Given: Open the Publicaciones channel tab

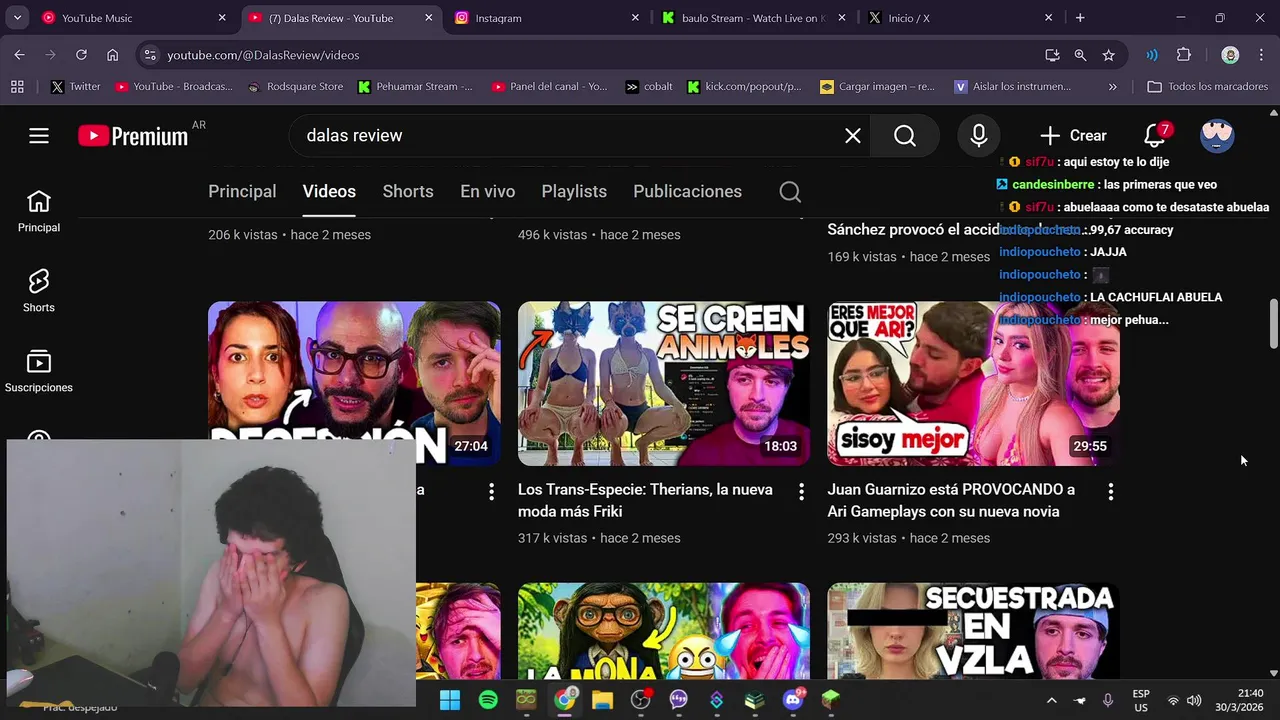Looking at the screenshot, I should coord(687,191).
